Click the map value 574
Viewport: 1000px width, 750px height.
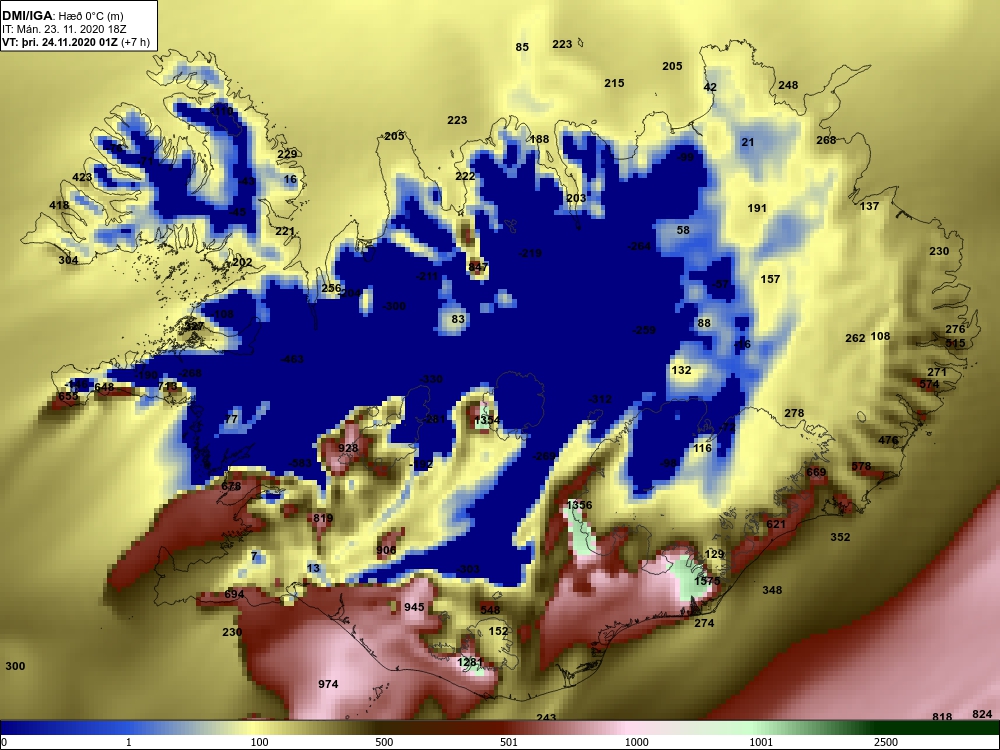(929, 384)
